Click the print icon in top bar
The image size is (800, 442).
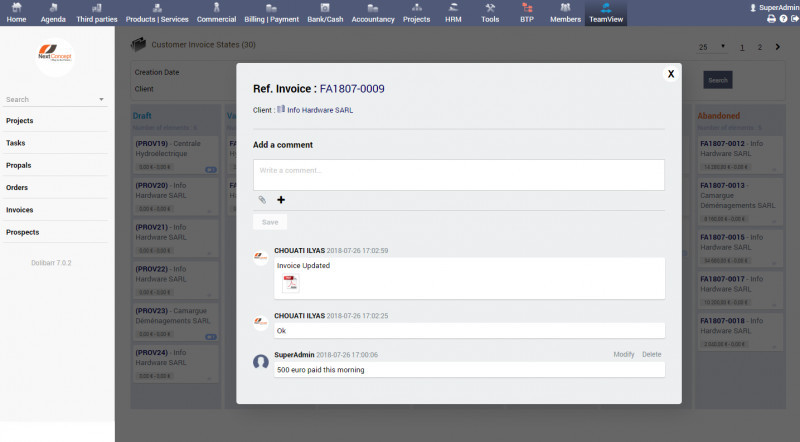771,19
